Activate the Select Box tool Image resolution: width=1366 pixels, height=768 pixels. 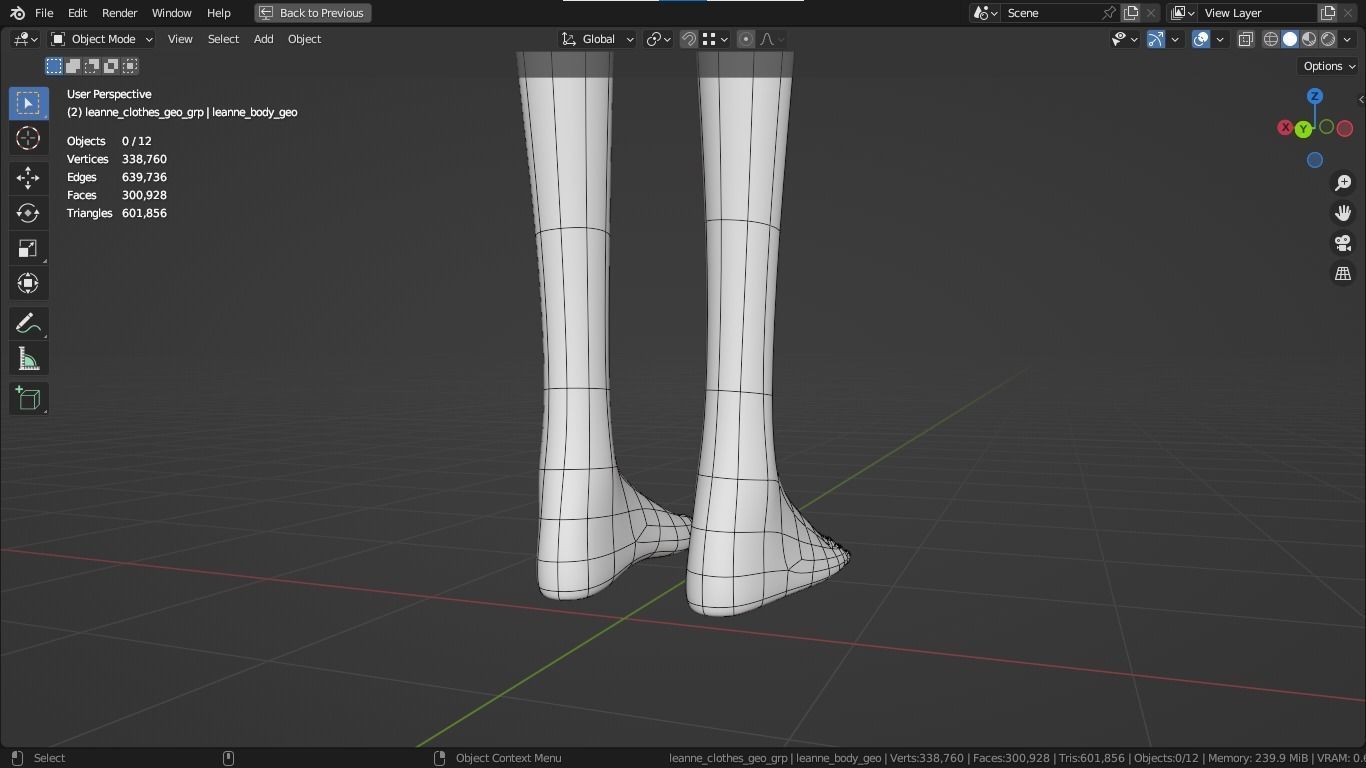click(28, 103)
